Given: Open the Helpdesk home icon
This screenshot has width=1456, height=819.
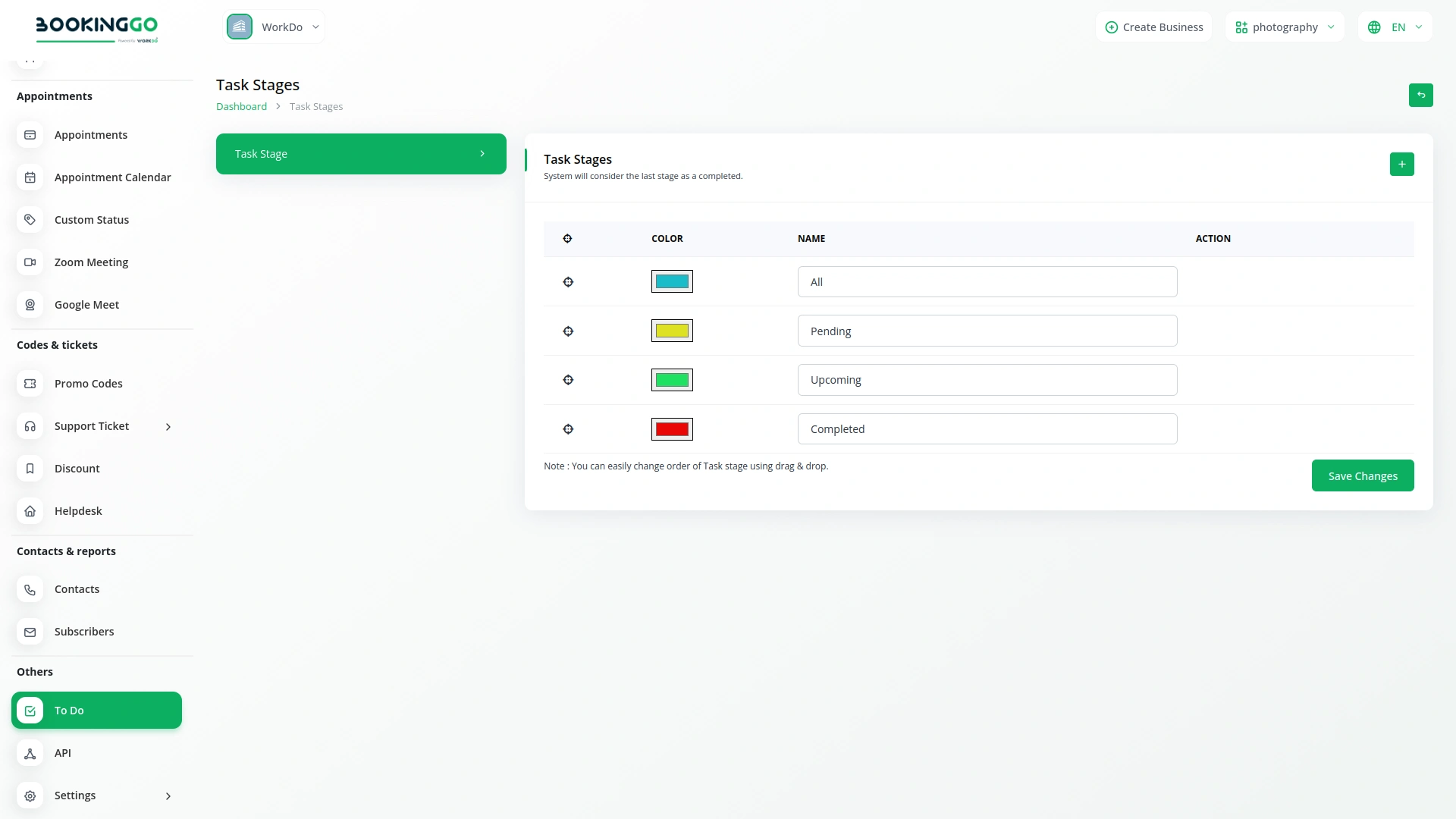Looking at the screenshot, I should click(x=30, y=510).
